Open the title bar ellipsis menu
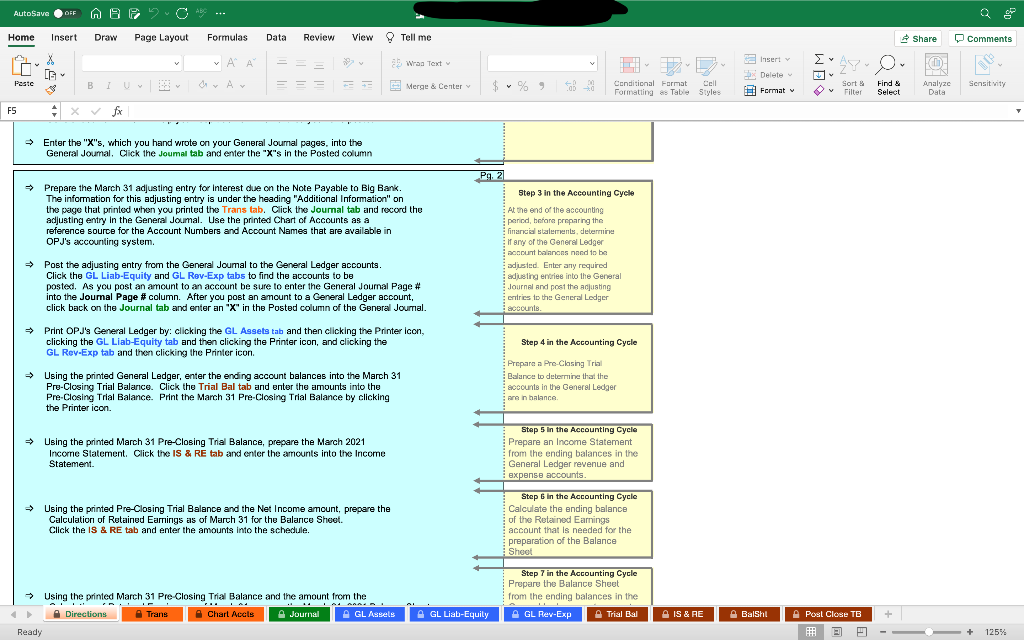The height and width of the screenshot is (640, 1024). click(220, 13)
